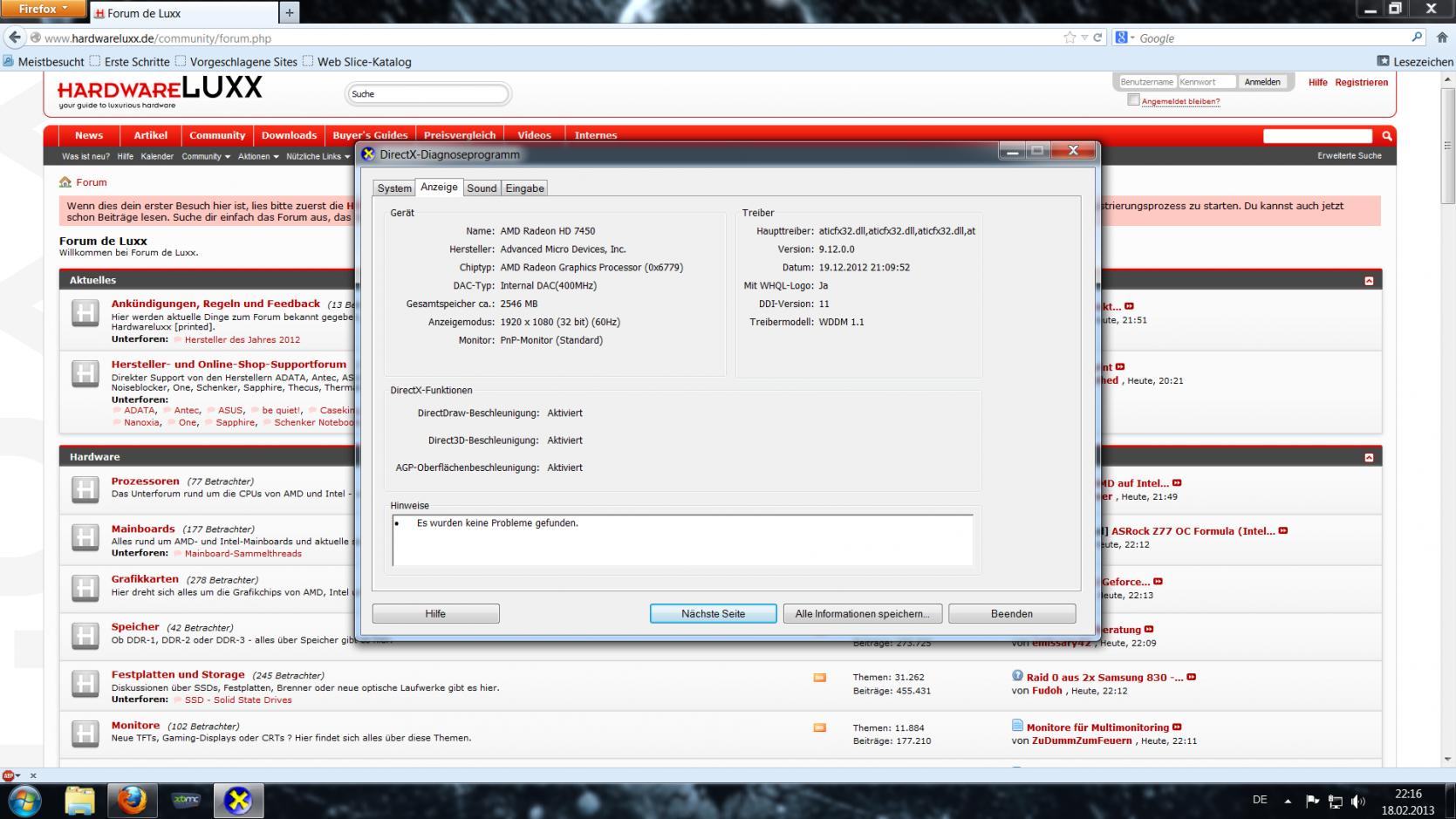Click the Hilfe button in DirectX dialog
This screenshot has height=819, width=1456.
(436, 614)
